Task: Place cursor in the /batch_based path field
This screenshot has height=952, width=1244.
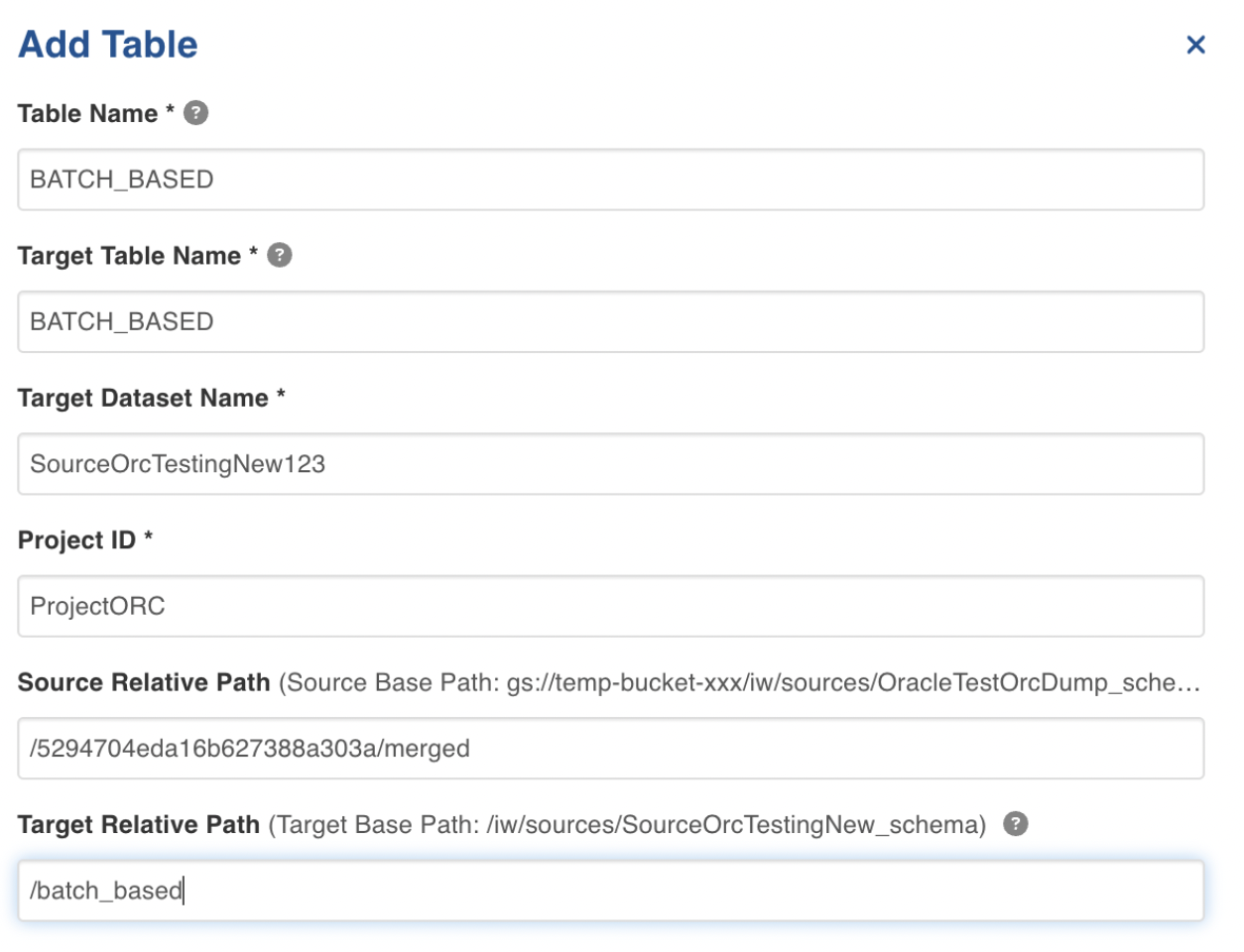Action: [611, 891]
